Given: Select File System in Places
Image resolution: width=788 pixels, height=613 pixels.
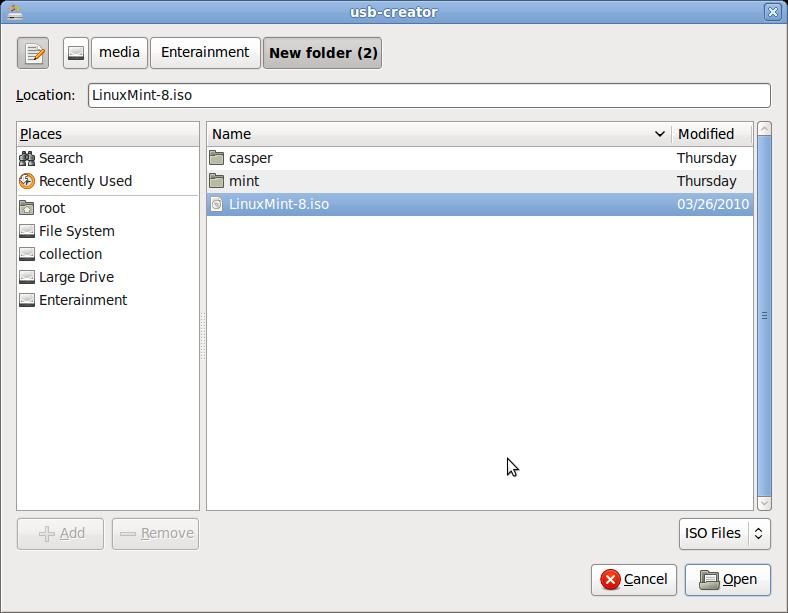Looking at the screenshot, I should [x=108, y=231].
